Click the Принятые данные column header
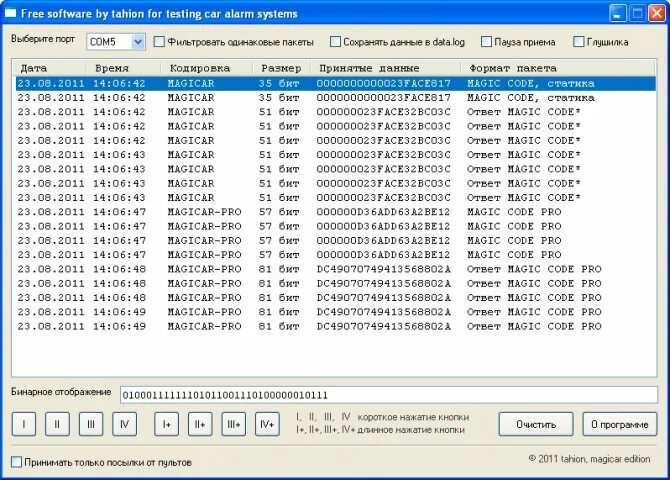The height and width of the screenshot is (480, 670). (387, 68)
